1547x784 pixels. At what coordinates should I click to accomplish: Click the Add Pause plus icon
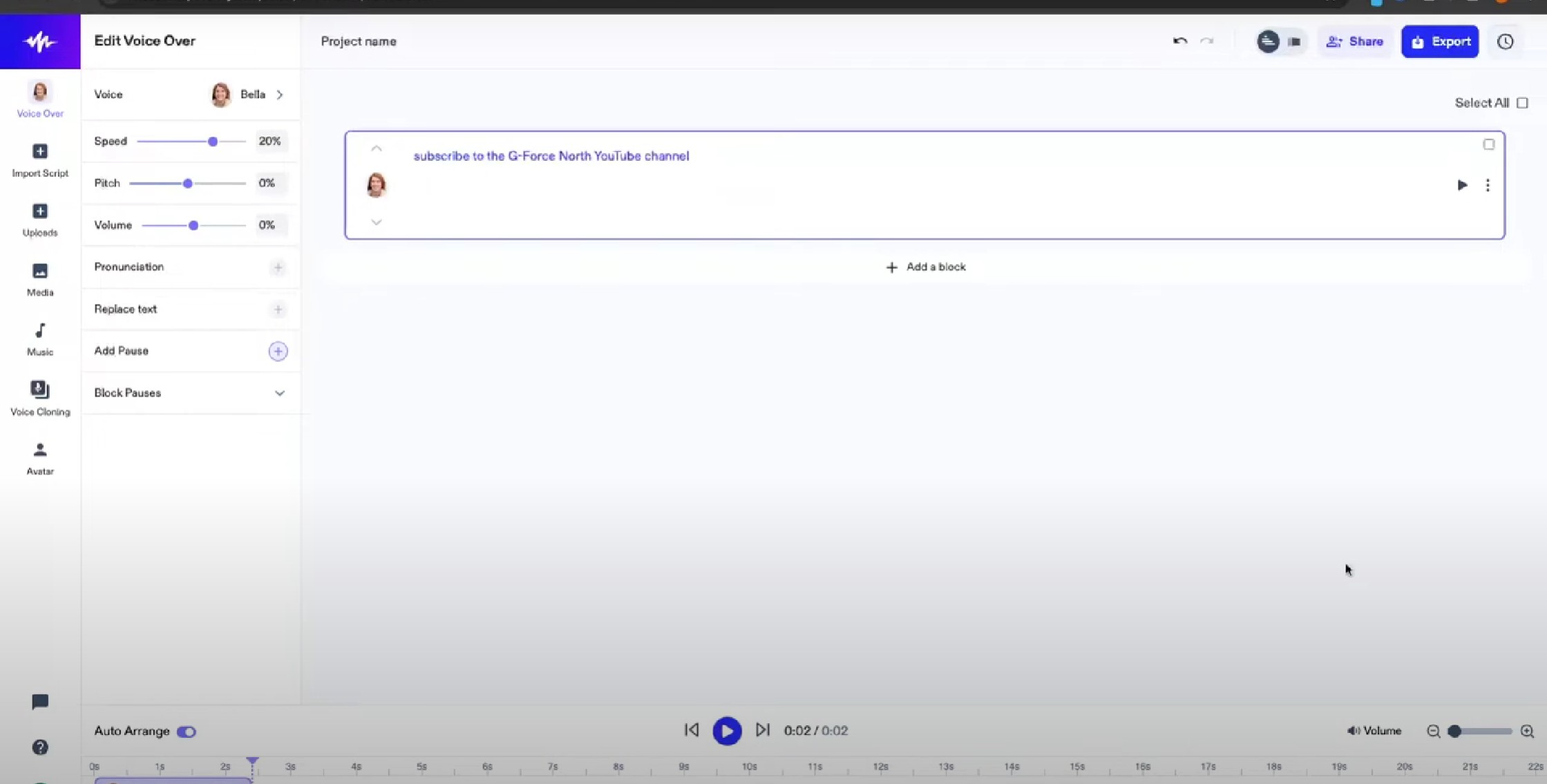pyautogui.click(x=278, y=351)
